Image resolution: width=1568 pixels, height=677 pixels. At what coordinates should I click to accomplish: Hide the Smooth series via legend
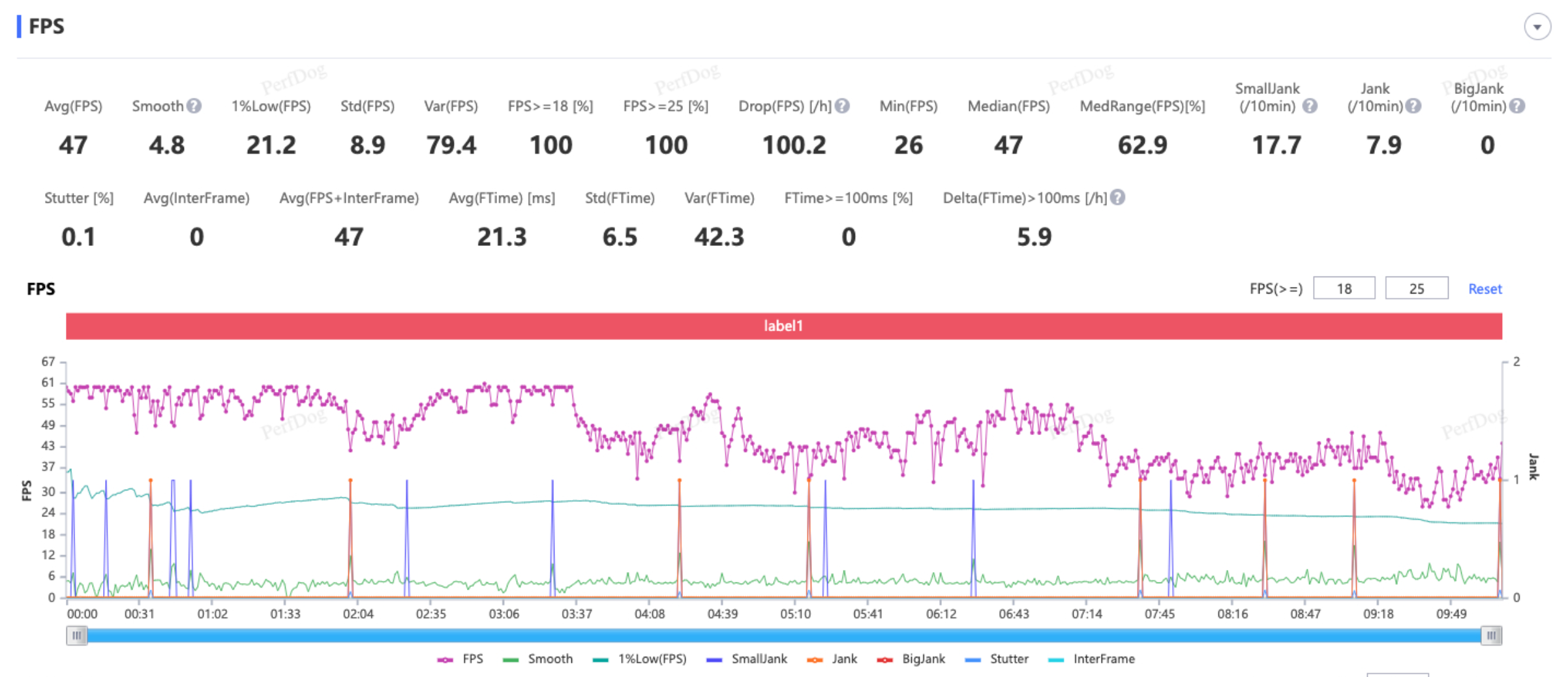pos(538,659)
